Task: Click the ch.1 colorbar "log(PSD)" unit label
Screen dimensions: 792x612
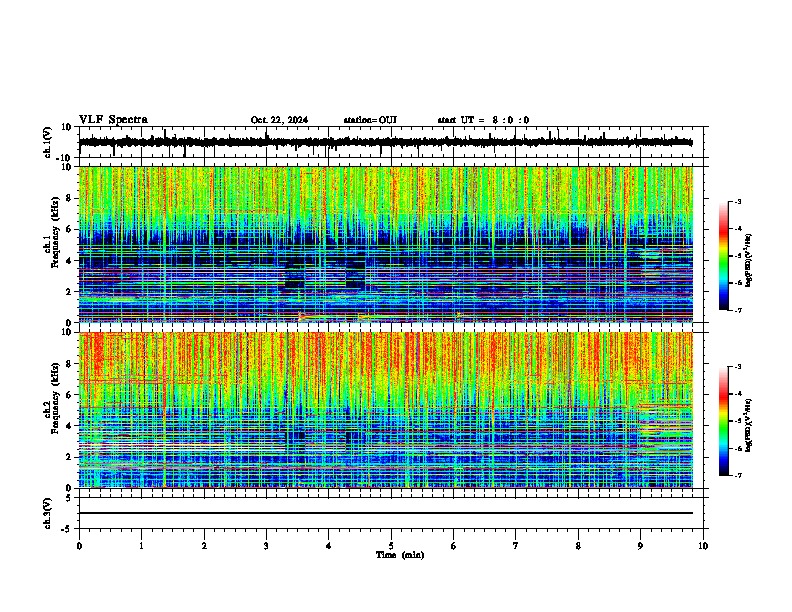Action: (x=748, y=261)
